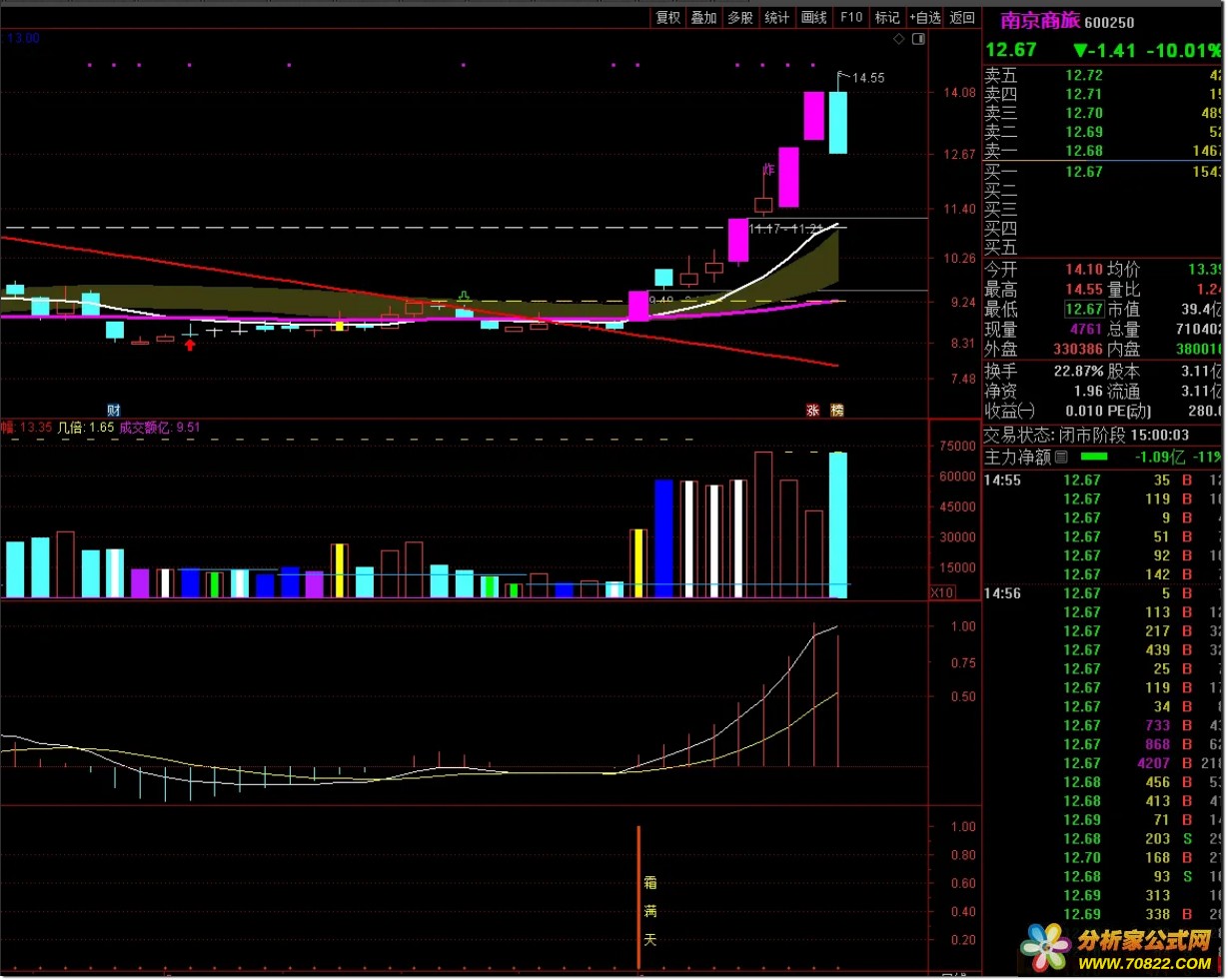Click the yellow volume bar before the blue one
Viewport: 1228px width, 980px height.
[x=639, y=563]
